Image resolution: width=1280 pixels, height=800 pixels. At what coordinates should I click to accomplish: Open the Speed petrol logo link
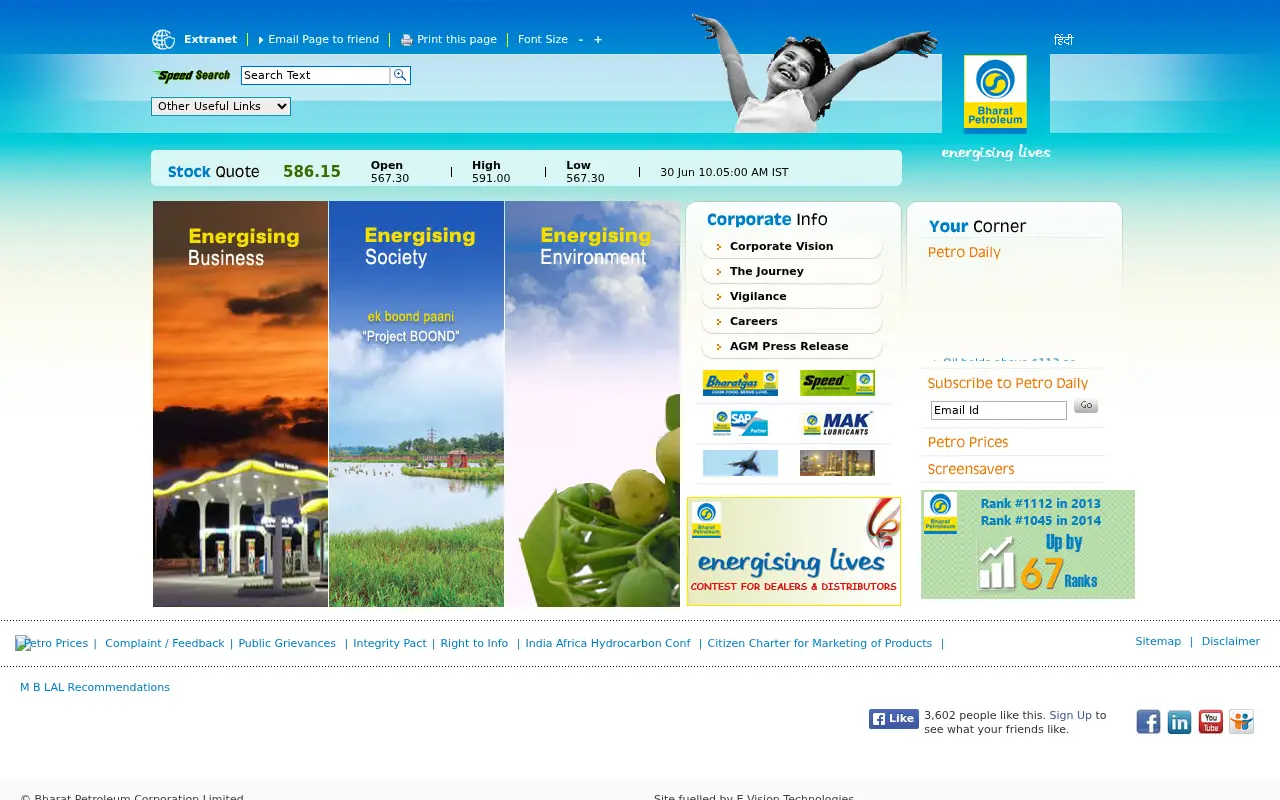pyautogui.click(x=837, y=383)
